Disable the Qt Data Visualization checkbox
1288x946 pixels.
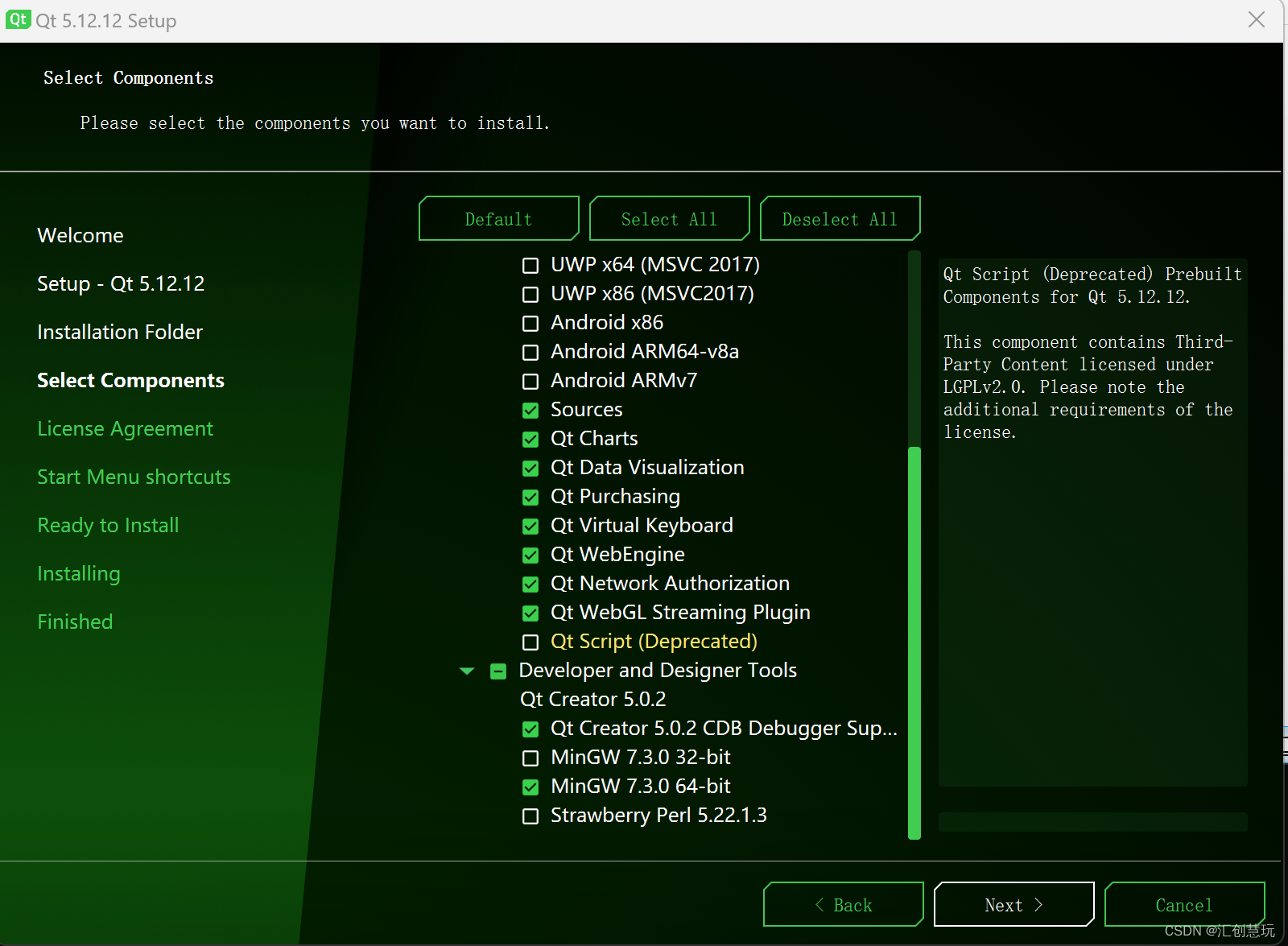[x=530, y=468]
